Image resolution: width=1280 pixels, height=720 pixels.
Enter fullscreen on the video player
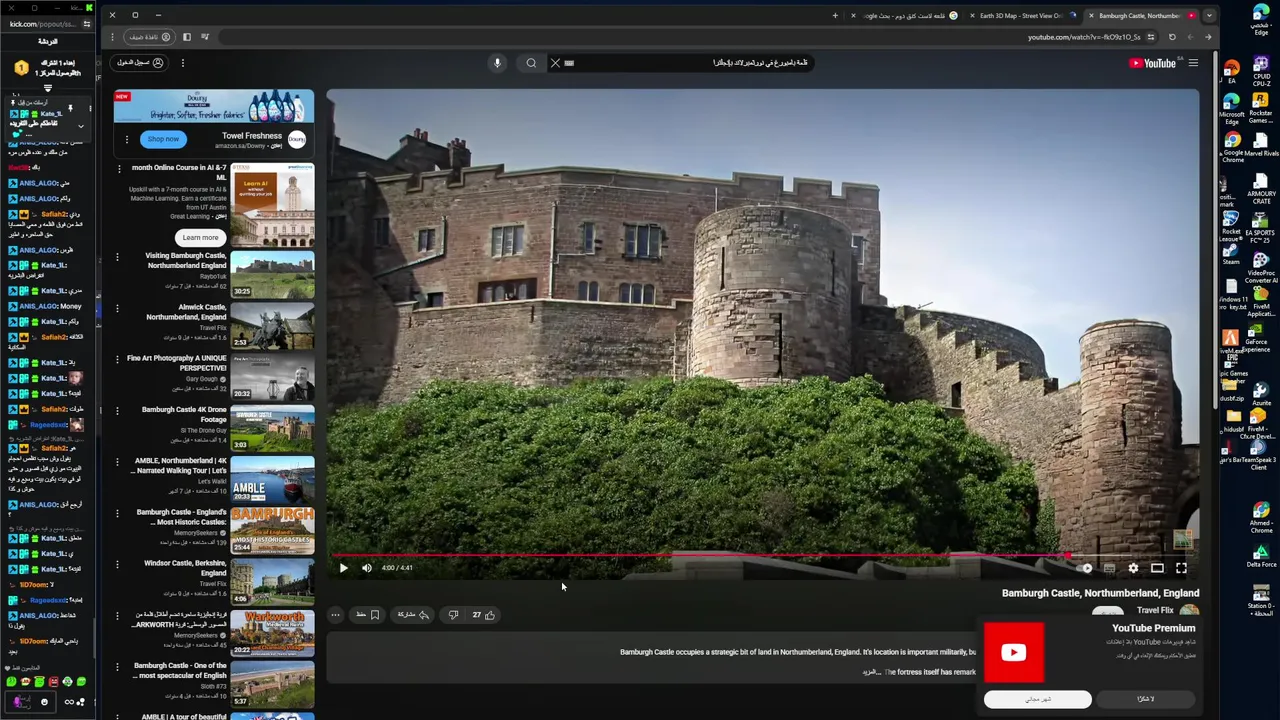tap(1181, 568)
